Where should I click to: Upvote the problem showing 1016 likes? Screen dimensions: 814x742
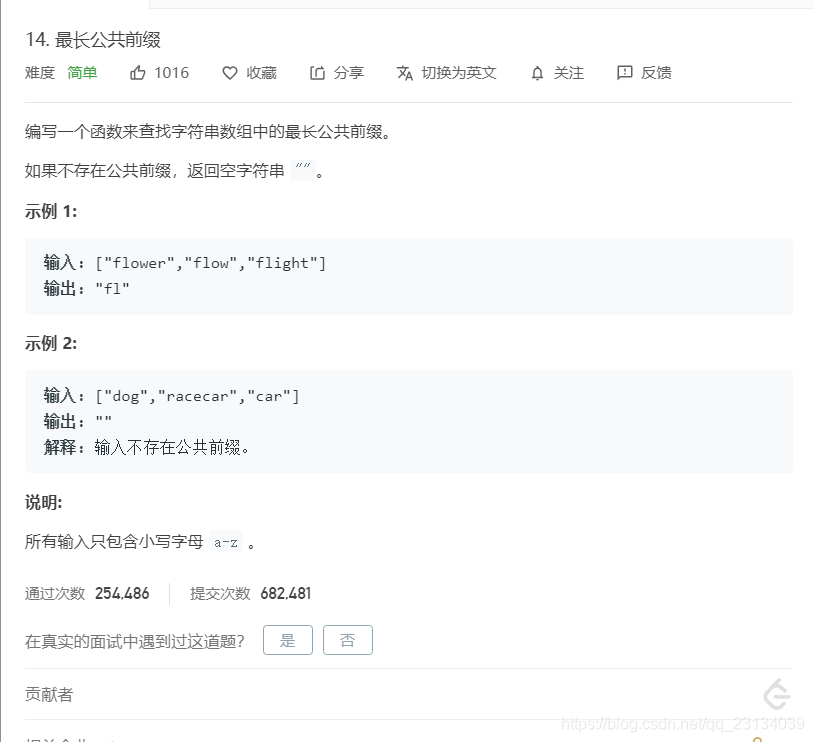click(158, 72)
